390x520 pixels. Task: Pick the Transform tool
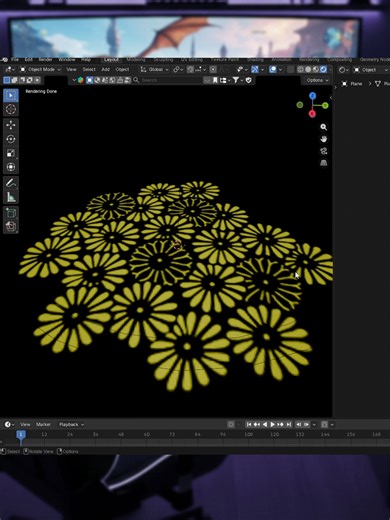pos(11,167)
